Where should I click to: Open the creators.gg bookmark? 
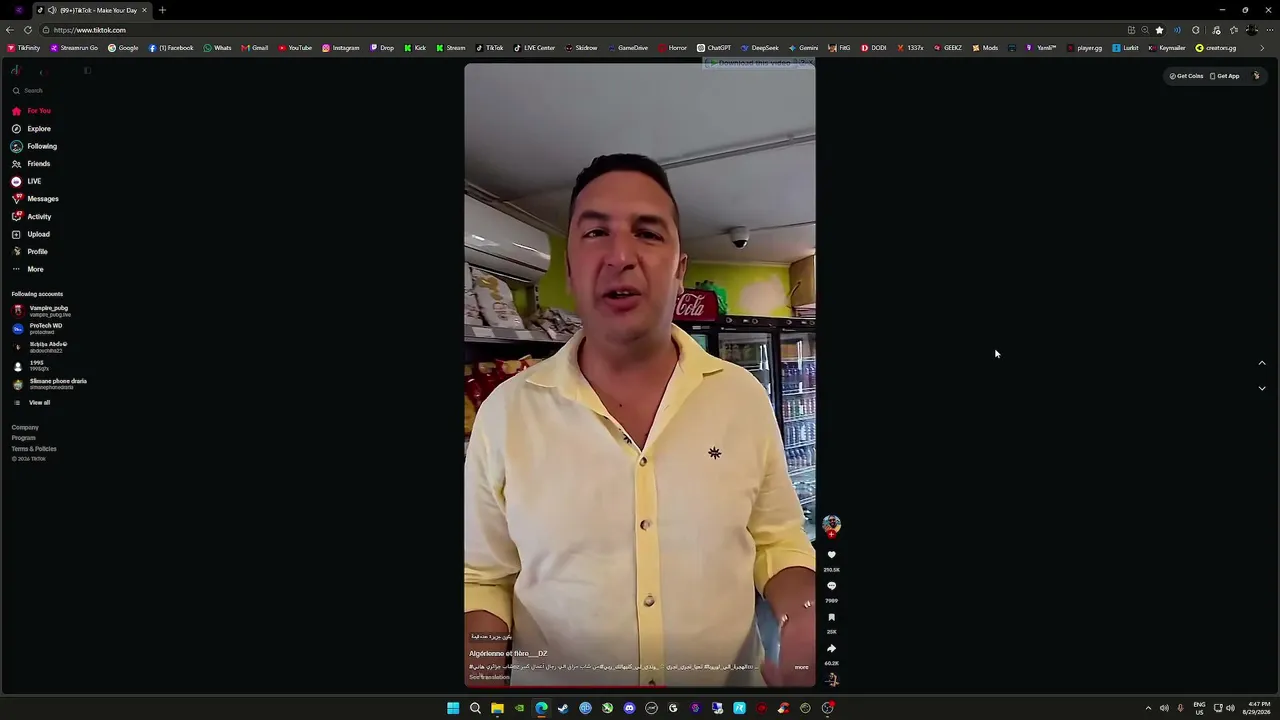click(1216, 48)
